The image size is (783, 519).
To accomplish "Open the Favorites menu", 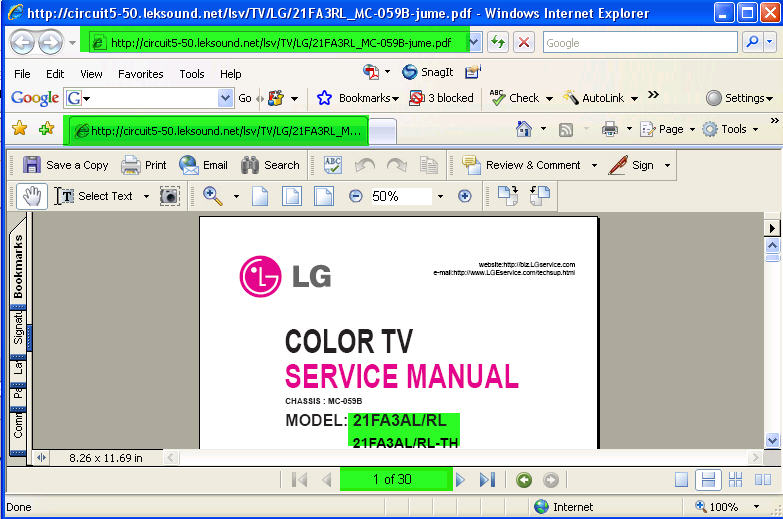I will tap(140, 74).
